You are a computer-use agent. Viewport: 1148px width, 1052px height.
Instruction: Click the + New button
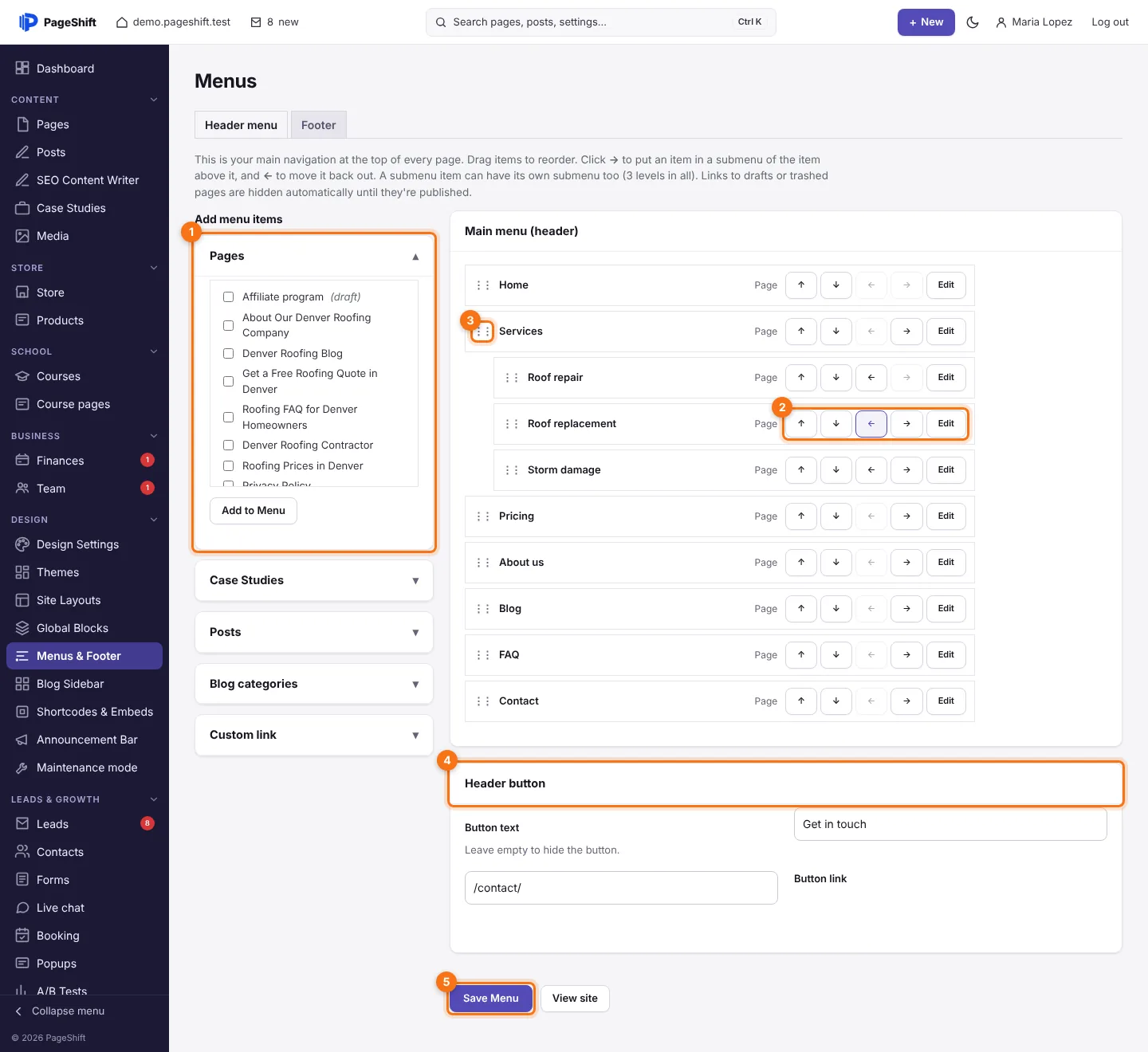coord(926,22)
